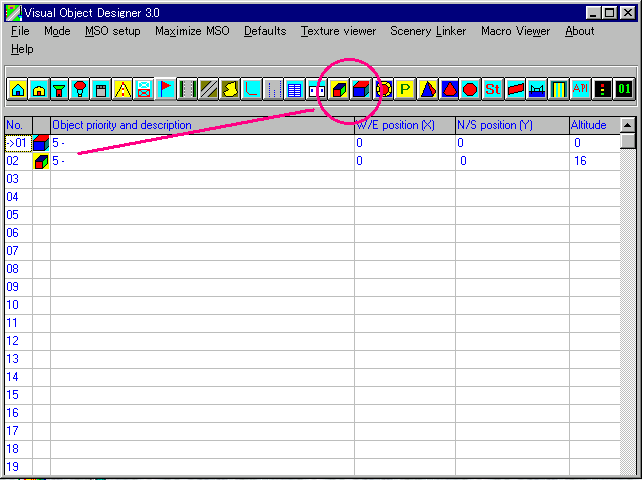Image resolution: width=642 pixels, height=480 pixels.
Task: Select the red API icon
Action: coord(580,89)
